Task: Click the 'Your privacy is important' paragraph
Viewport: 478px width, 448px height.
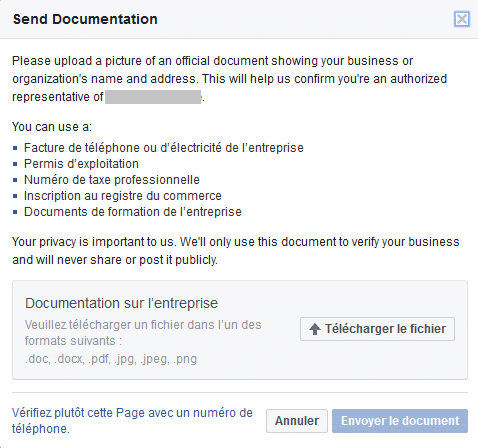Action: (x=236, y=251)
